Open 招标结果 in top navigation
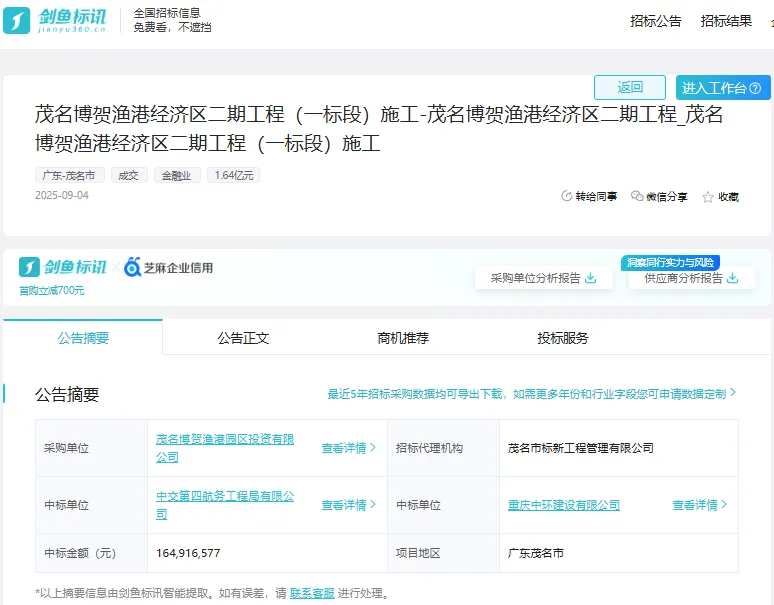Image resolution: width=774 pixels, height=605 pixels. click(726, 21)
